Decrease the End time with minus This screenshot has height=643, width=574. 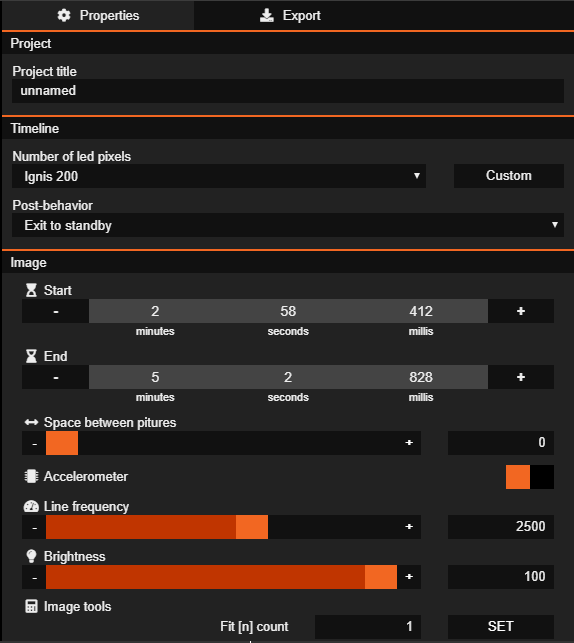(x=56, y=377)
